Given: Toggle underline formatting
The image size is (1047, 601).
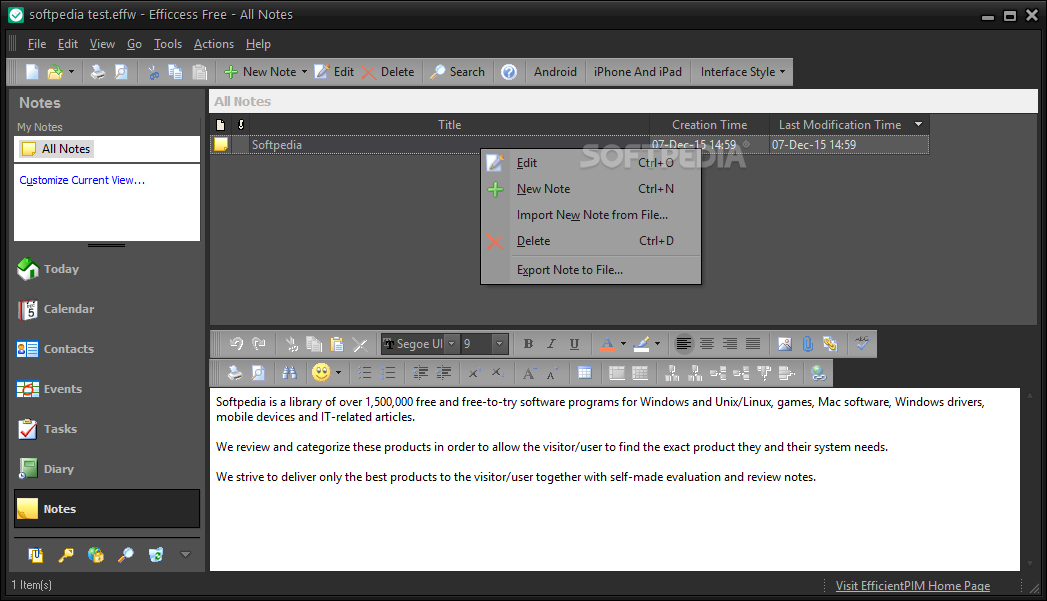Looking at the screenshot, I should 574,344.
